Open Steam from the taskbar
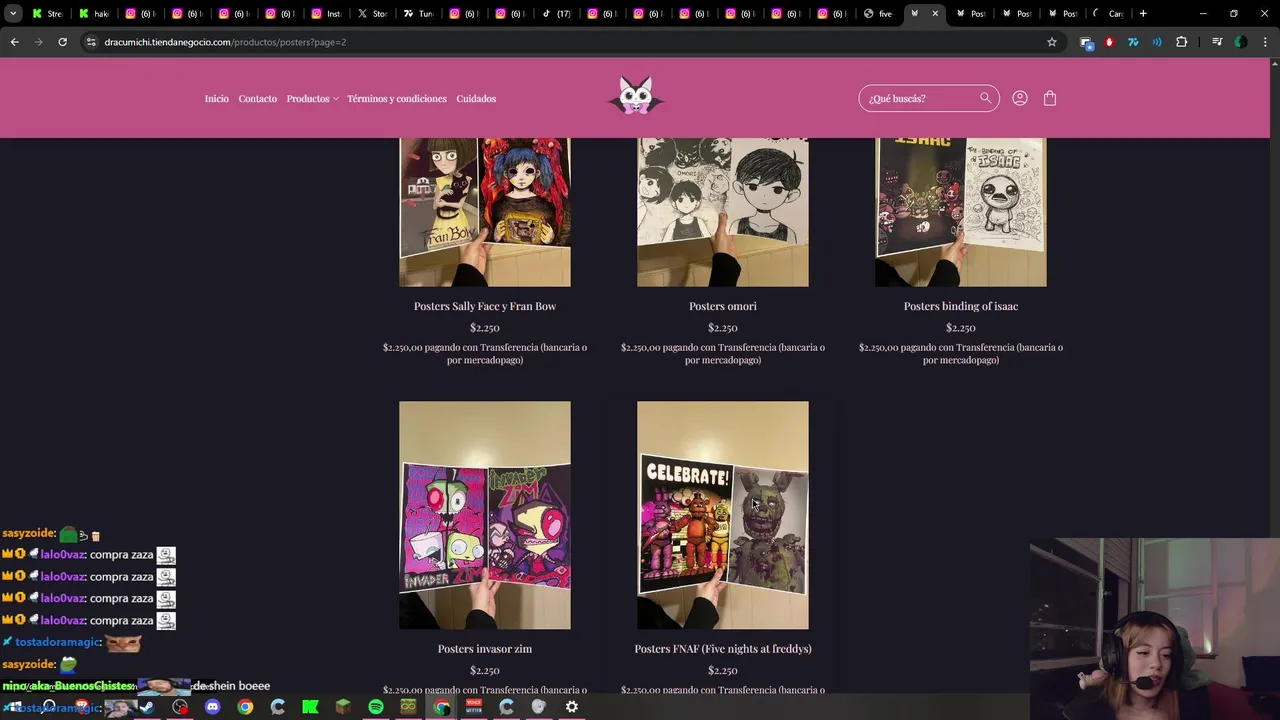 click(x=147, y=707)
